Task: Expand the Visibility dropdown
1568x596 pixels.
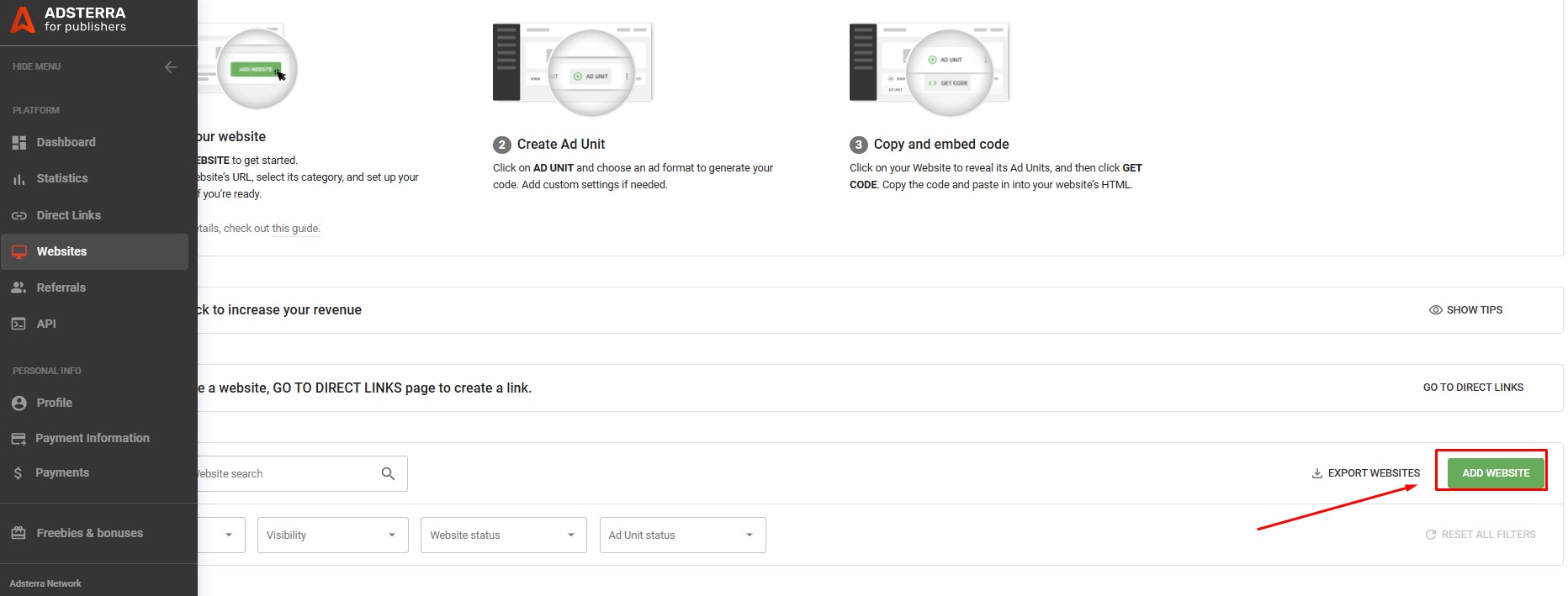Action: 332,535
